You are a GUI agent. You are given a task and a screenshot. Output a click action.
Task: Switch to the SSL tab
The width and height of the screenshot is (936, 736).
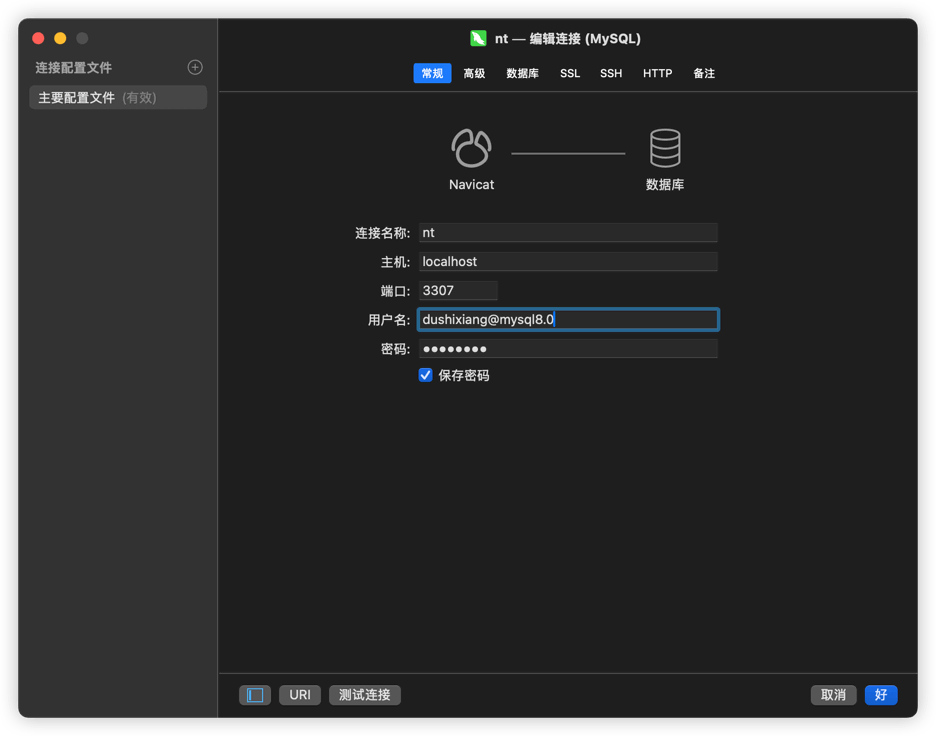click(569, 73)
